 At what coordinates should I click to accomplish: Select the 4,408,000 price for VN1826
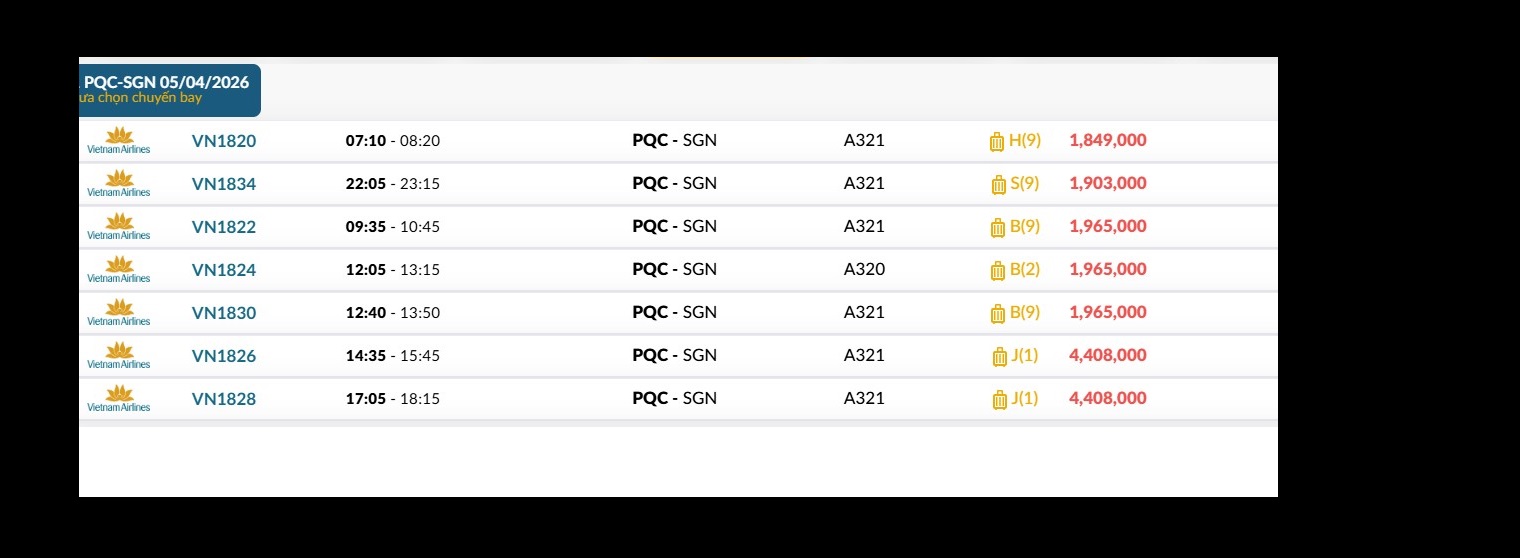tap(1108, 356)
